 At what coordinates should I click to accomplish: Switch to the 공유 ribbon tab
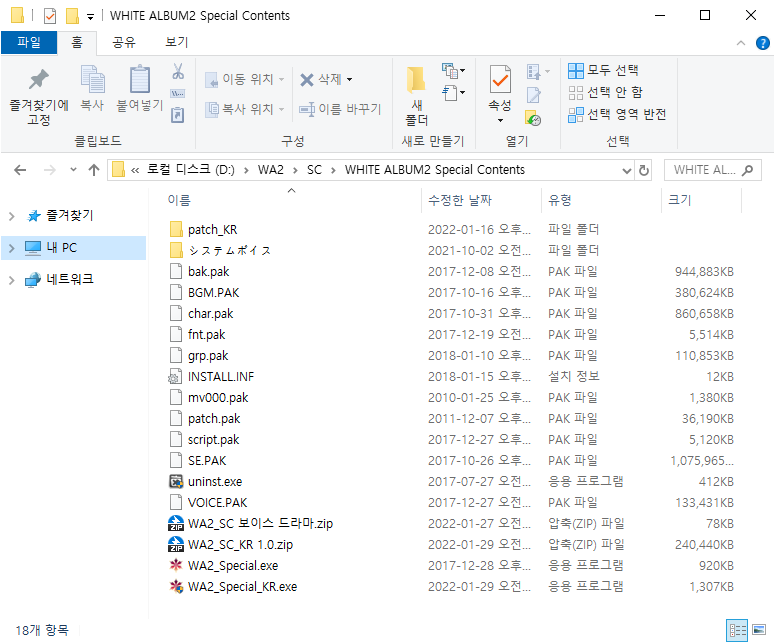(124, 42)
